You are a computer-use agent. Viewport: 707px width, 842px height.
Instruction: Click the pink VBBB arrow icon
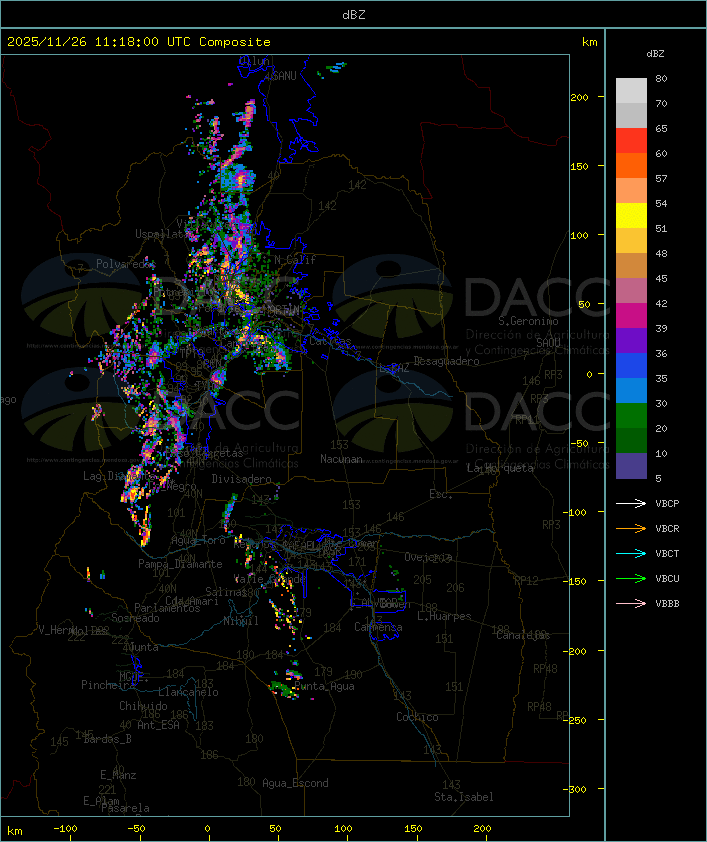click(x=631, y=604)
